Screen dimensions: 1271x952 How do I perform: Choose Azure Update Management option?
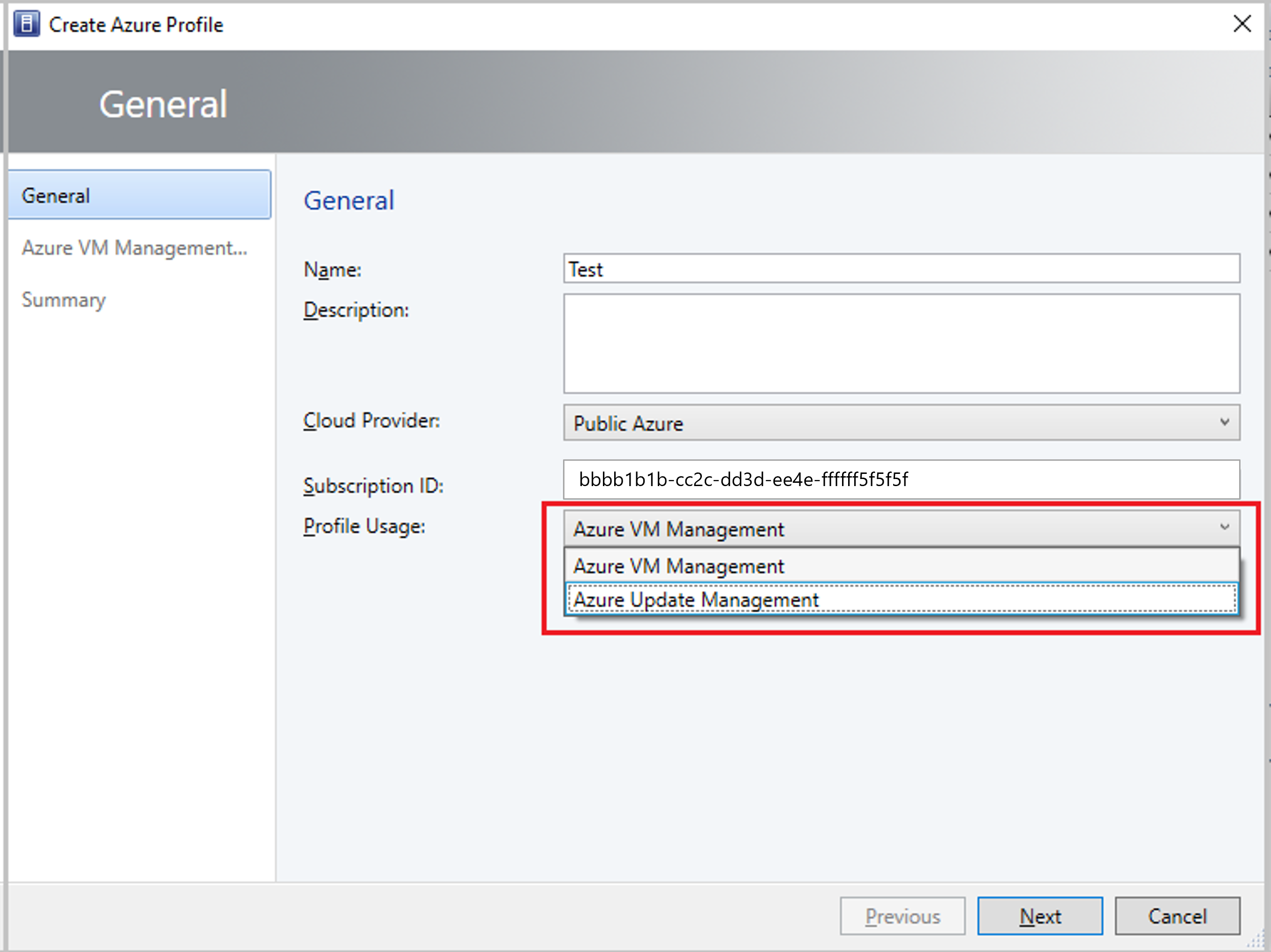(901, 600)
